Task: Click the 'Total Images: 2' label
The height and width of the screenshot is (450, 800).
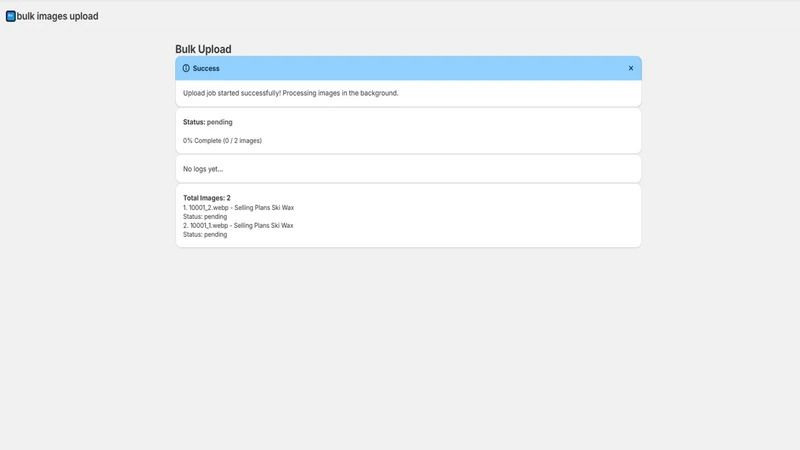Action: click(x=207, y=198)
